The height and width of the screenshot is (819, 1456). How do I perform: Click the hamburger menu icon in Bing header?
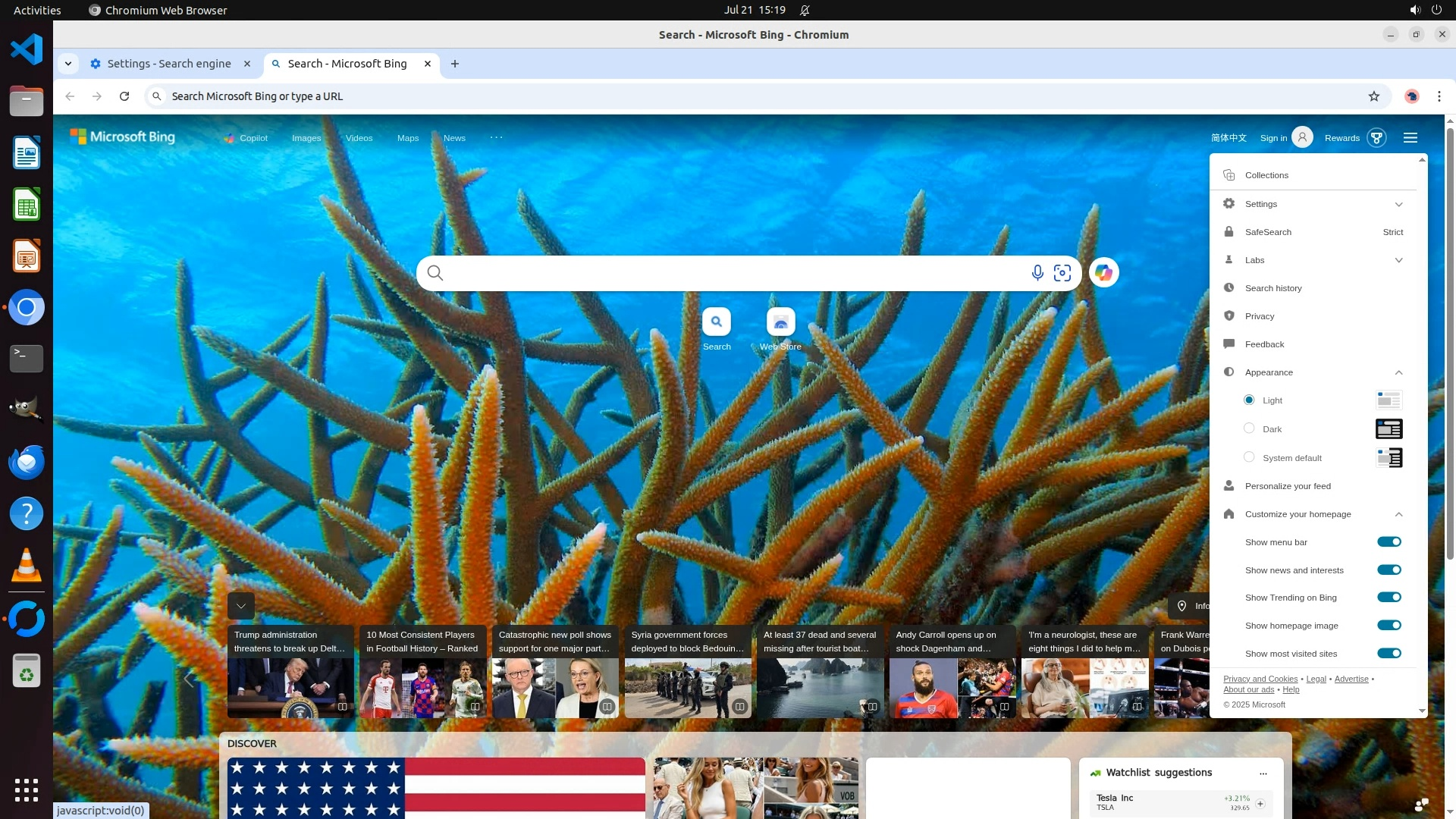(1410, 138)
